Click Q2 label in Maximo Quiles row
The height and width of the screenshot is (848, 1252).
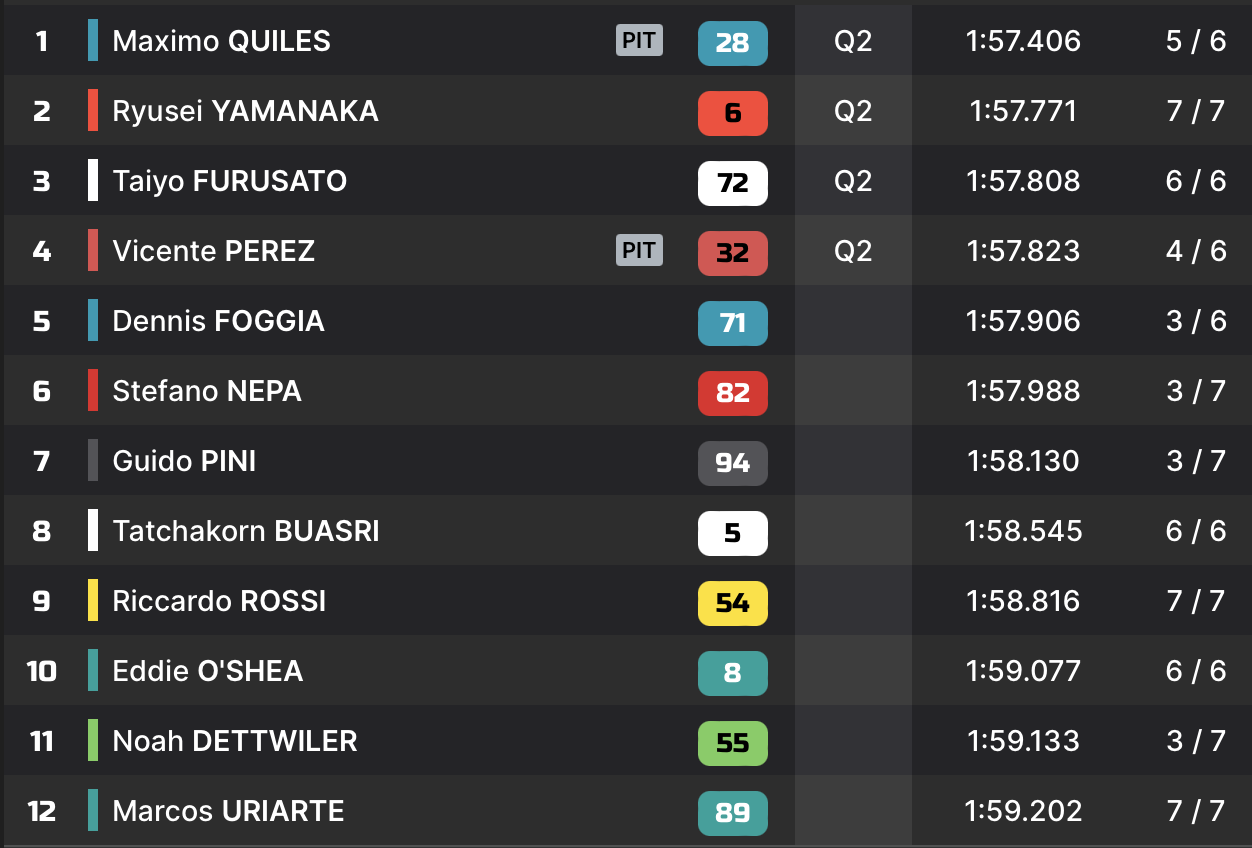(853, 41)
